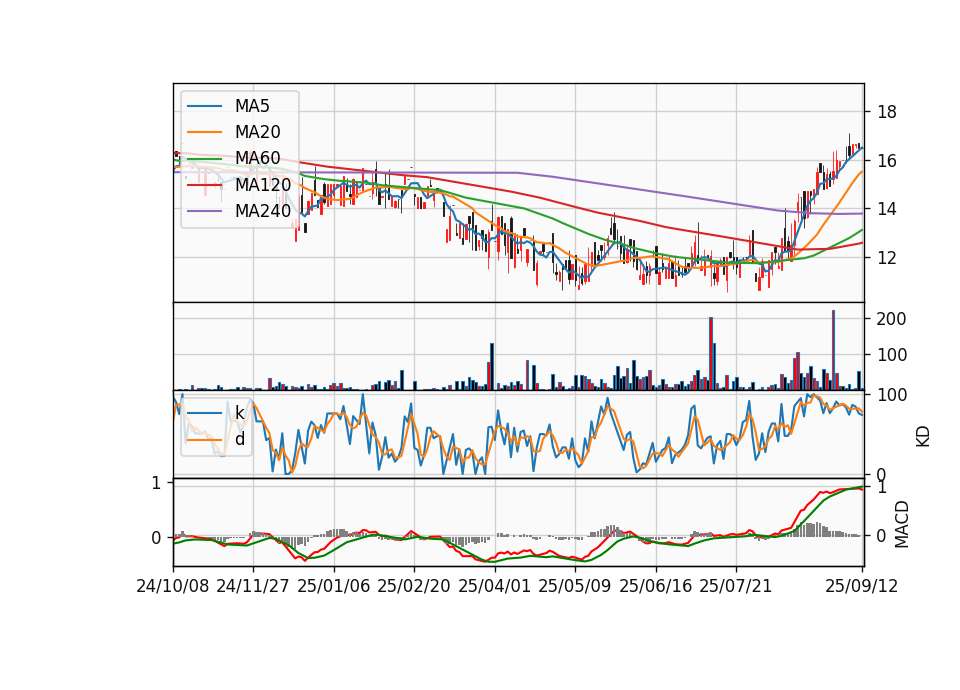Click the volume axis value 200

(x=891, y=319)
